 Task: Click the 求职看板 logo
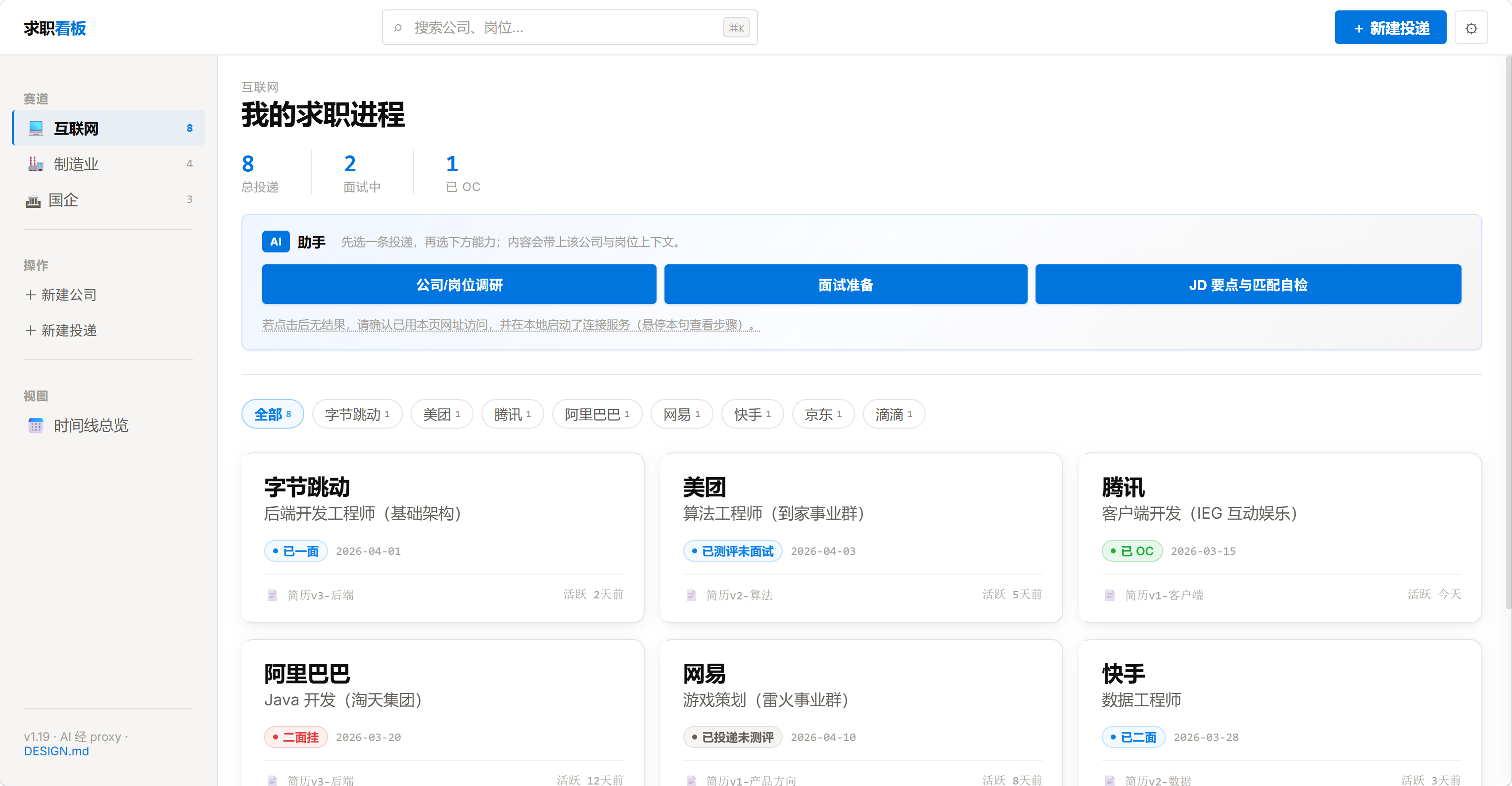[x=54, y=28]
